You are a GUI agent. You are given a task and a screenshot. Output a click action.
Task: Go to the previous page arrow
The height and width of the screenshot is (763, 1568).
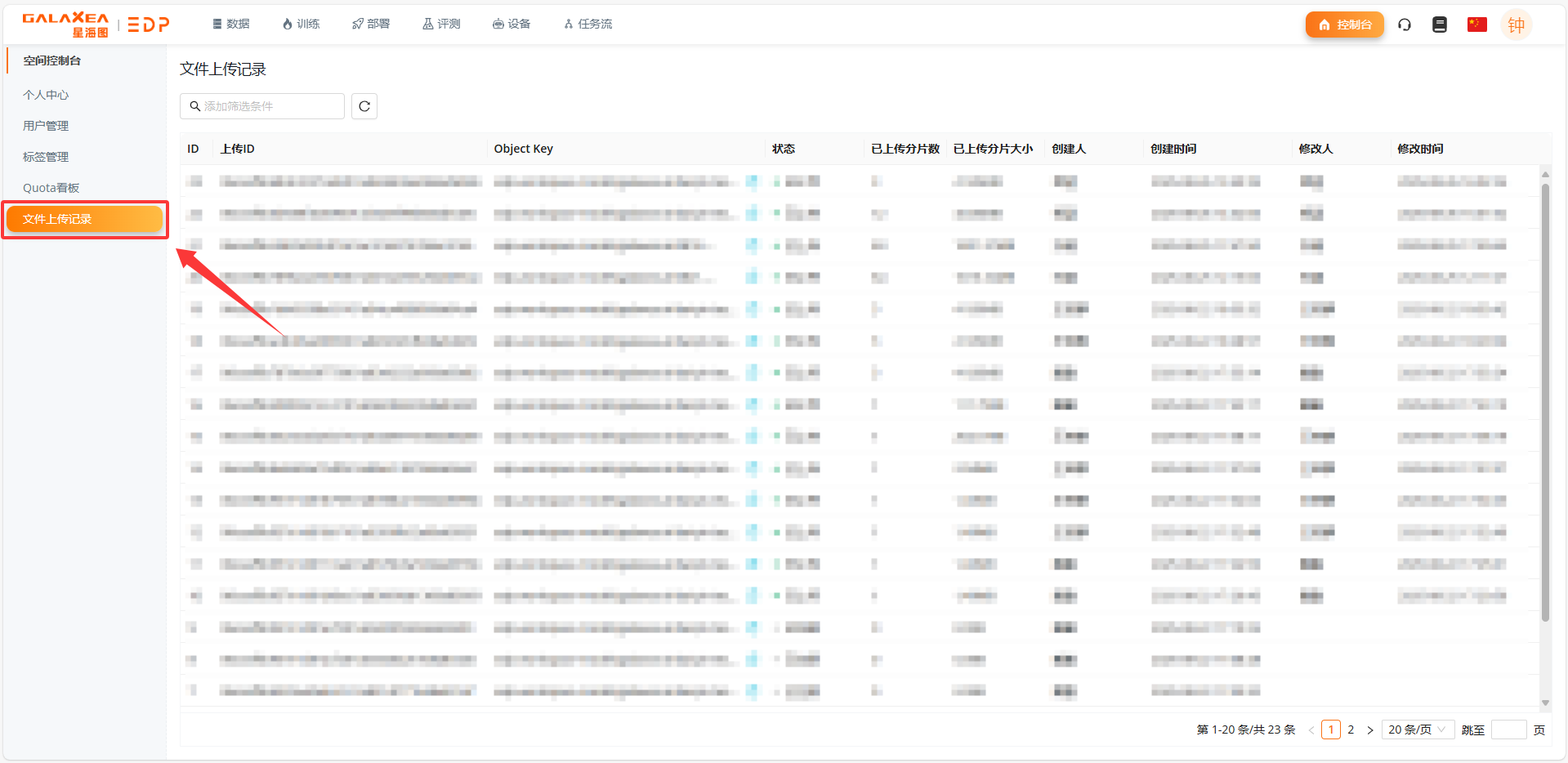1311,730
